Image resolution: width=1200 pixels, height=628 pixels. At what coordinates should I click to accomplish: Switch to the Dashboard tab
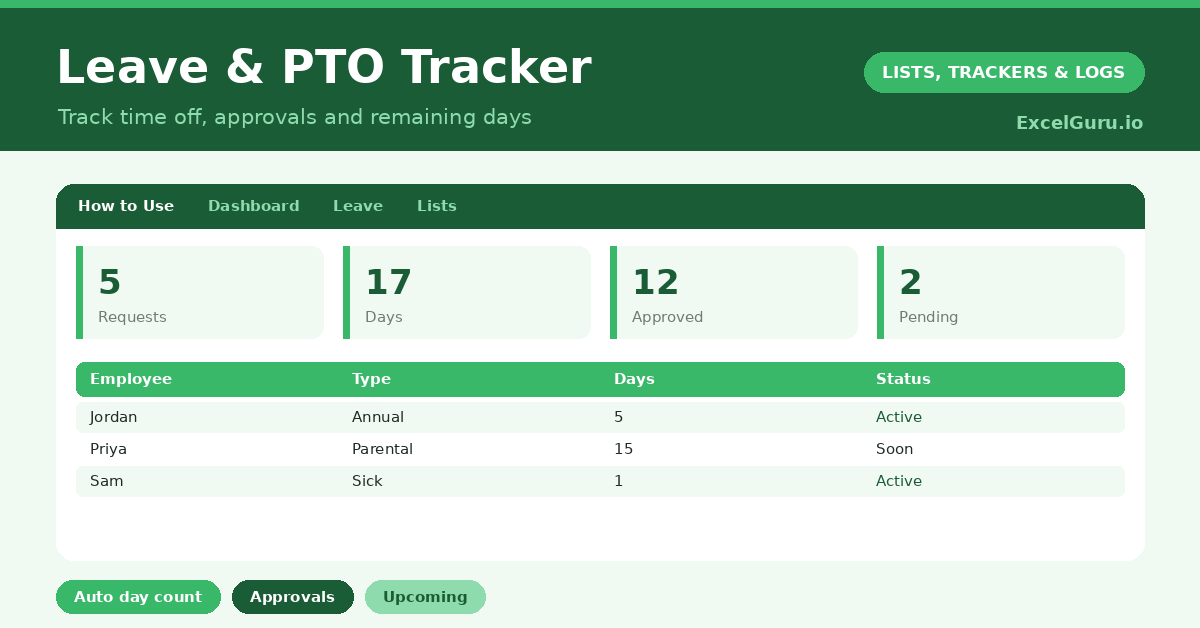point(254,206)
